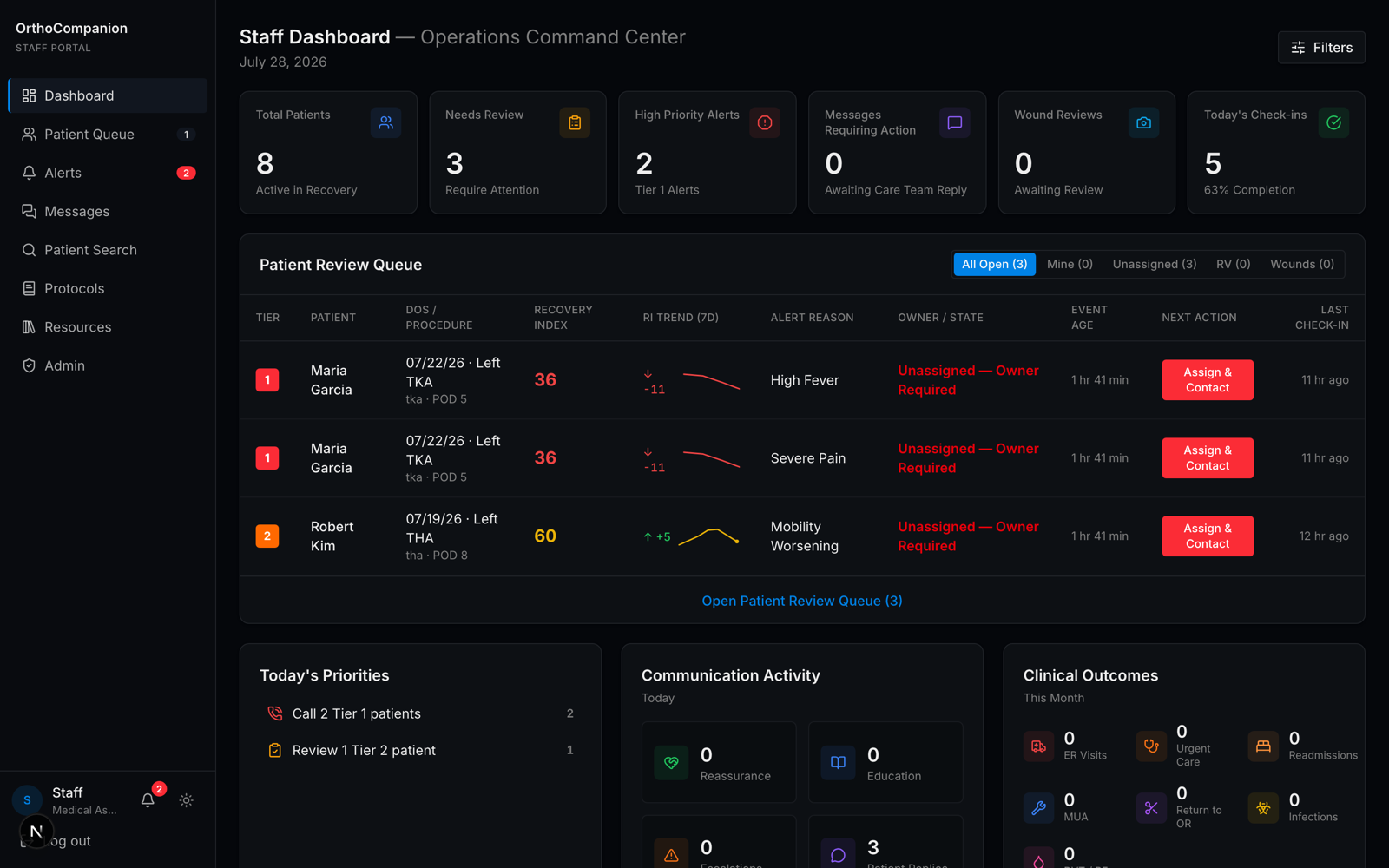1389x868 pixels.
Task: Click the Admin shield icon
Action: click(x=29, y=365)
